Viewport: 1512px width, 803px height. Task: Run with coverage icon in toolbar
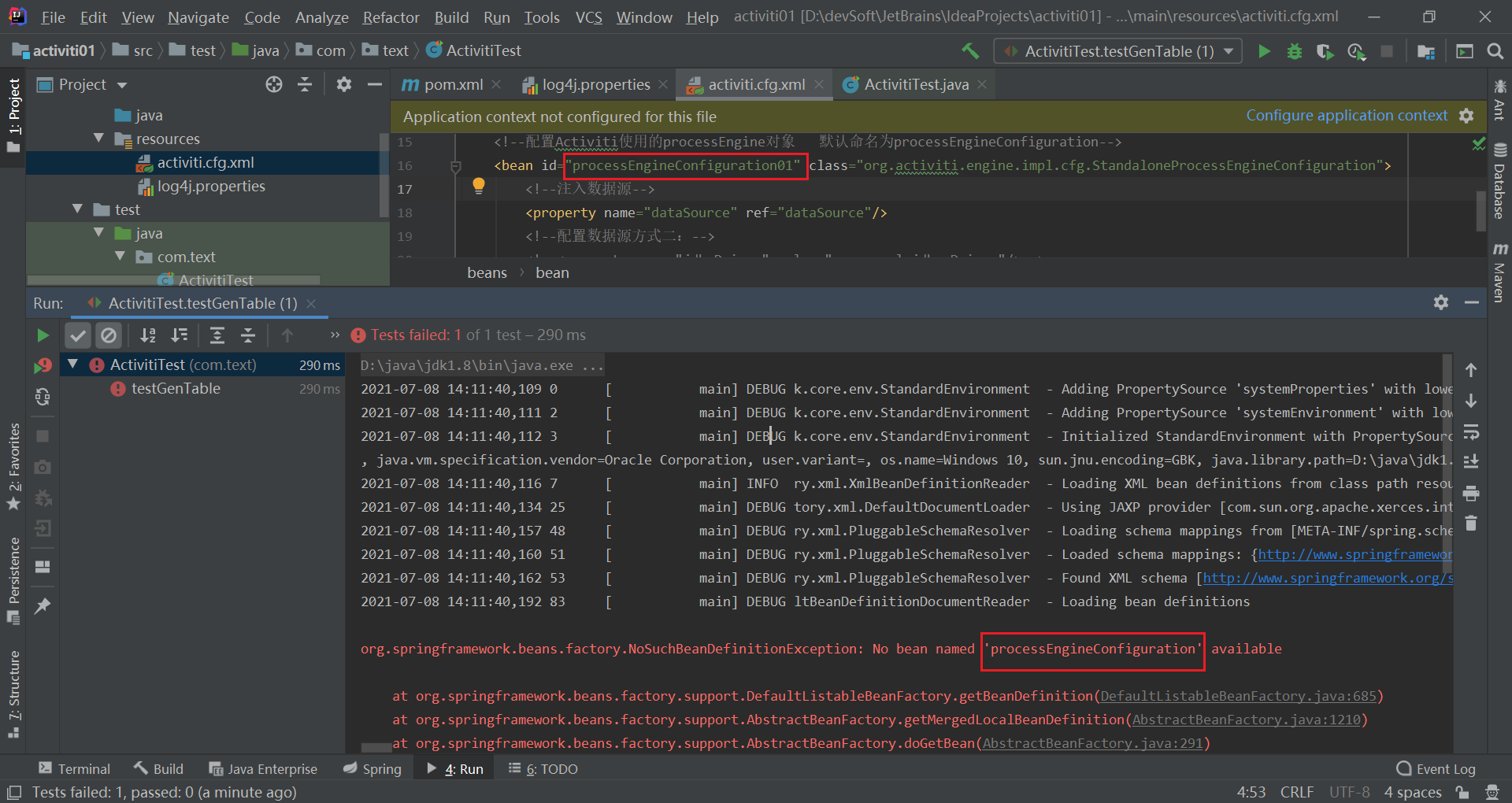point(1325,51)
